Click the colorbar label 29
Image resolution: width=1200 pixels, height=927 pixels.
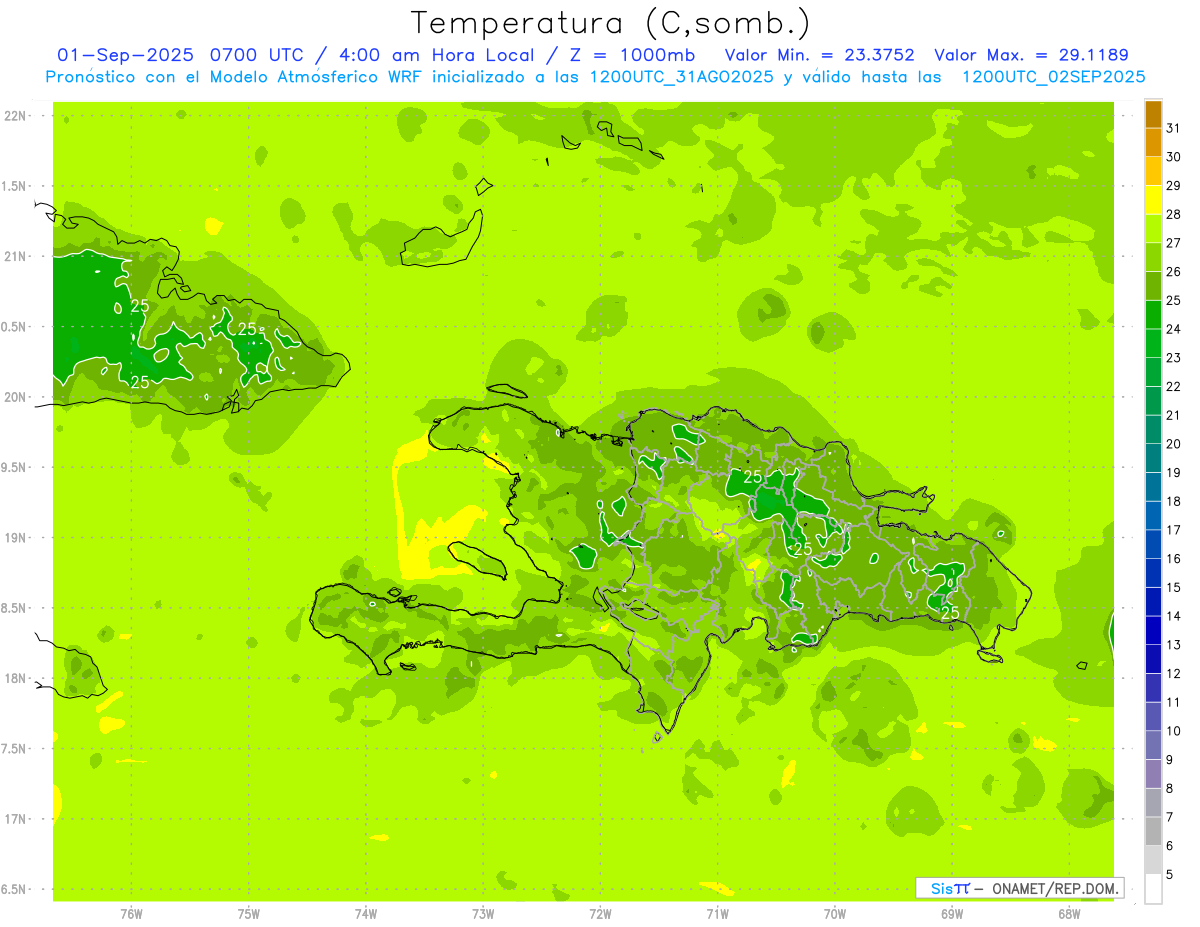1174,186
